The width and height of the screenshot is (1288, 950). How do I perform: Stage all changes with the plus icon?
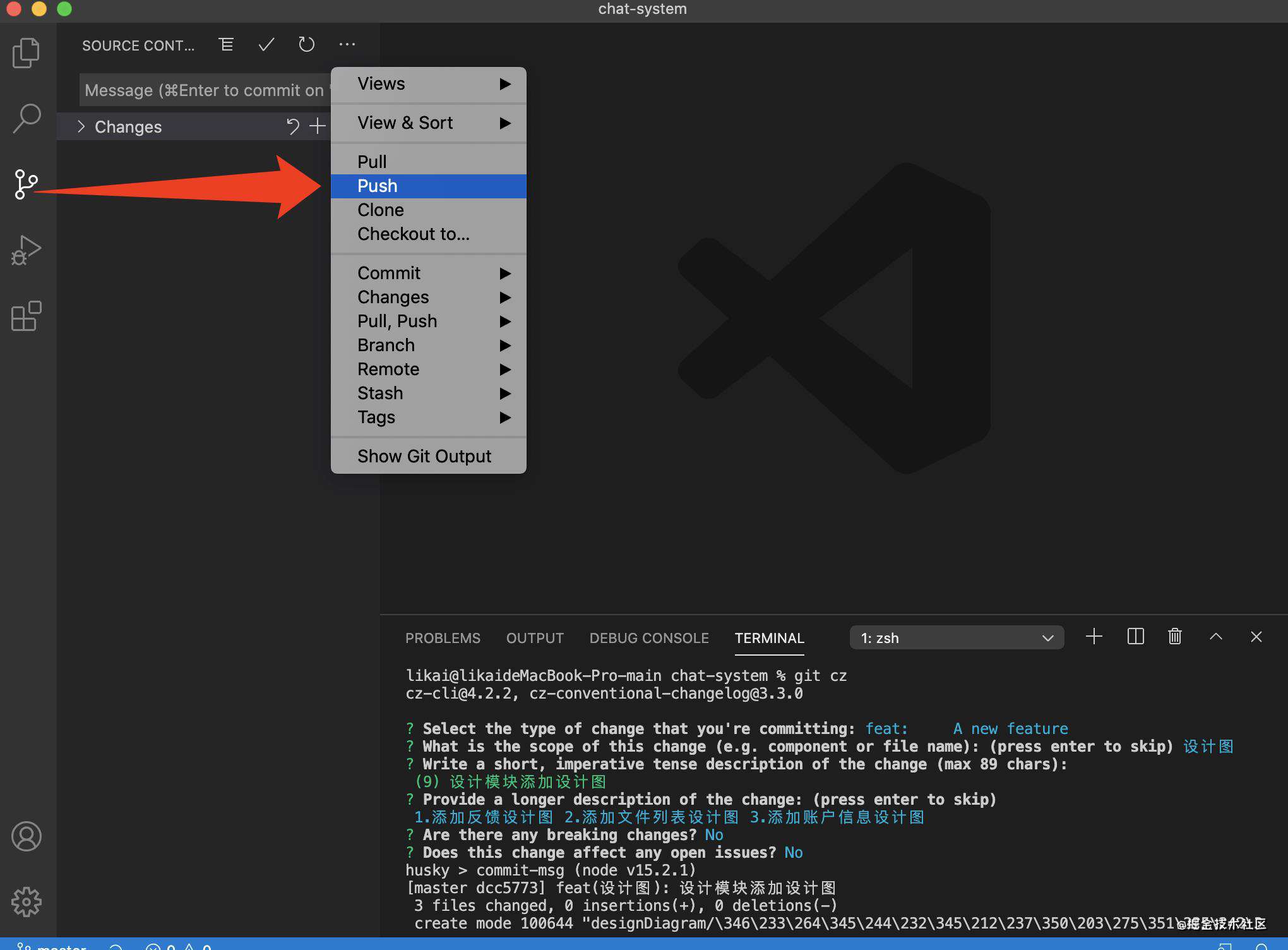[318, 126]
